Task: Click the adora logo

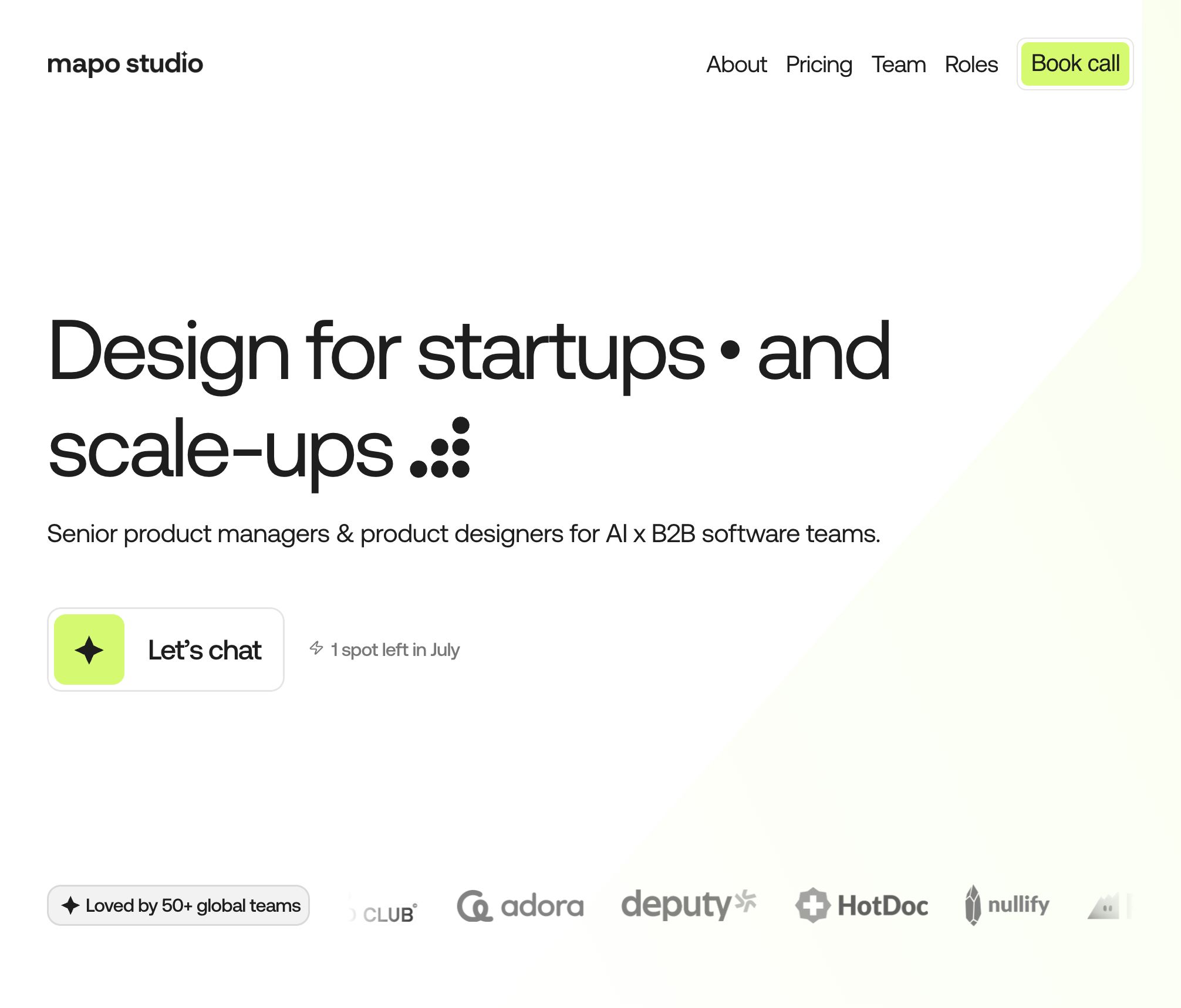Action: click(x=520, y=906)
